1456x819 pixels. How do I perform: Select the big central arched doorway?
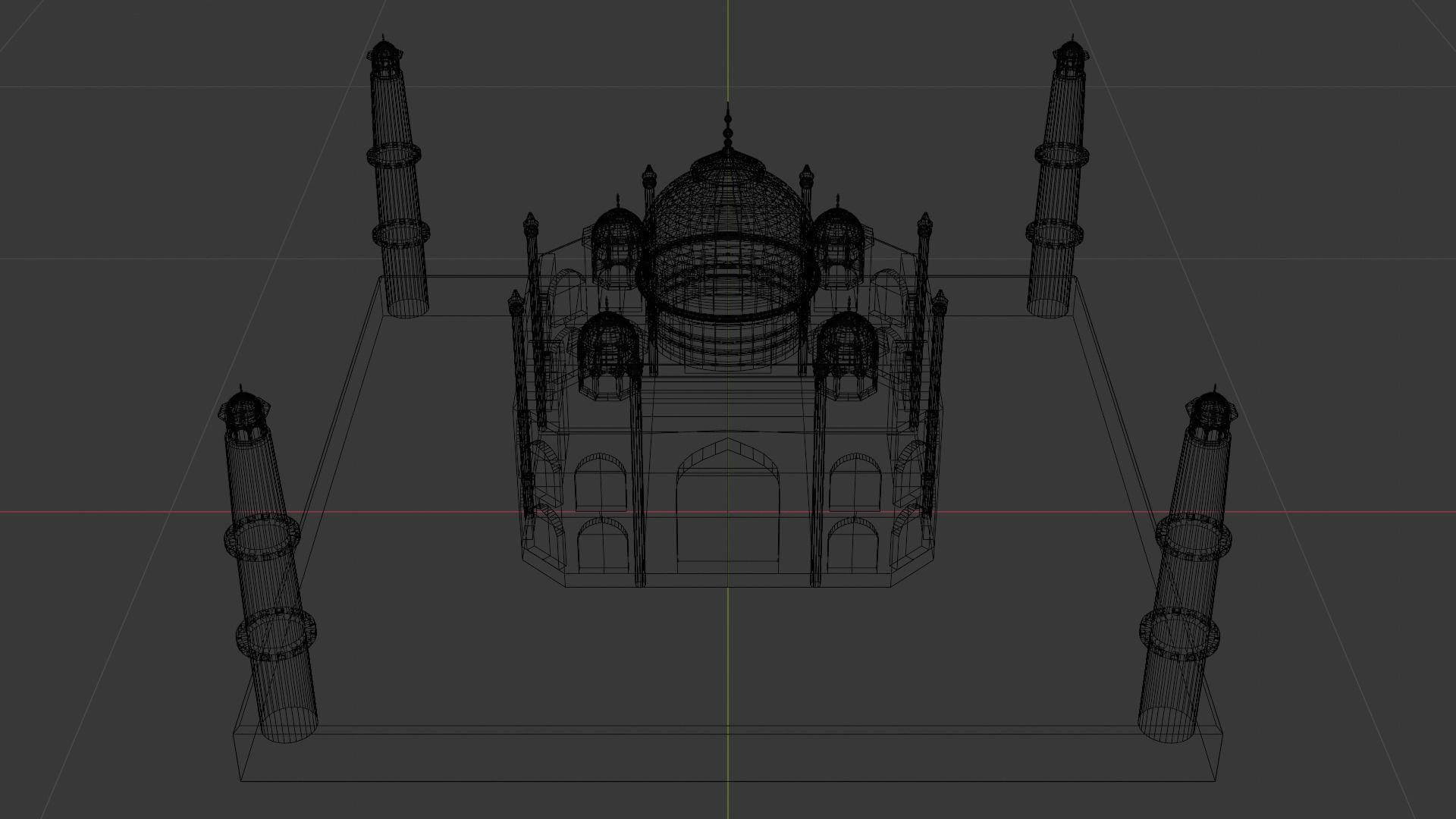point(728,504)
